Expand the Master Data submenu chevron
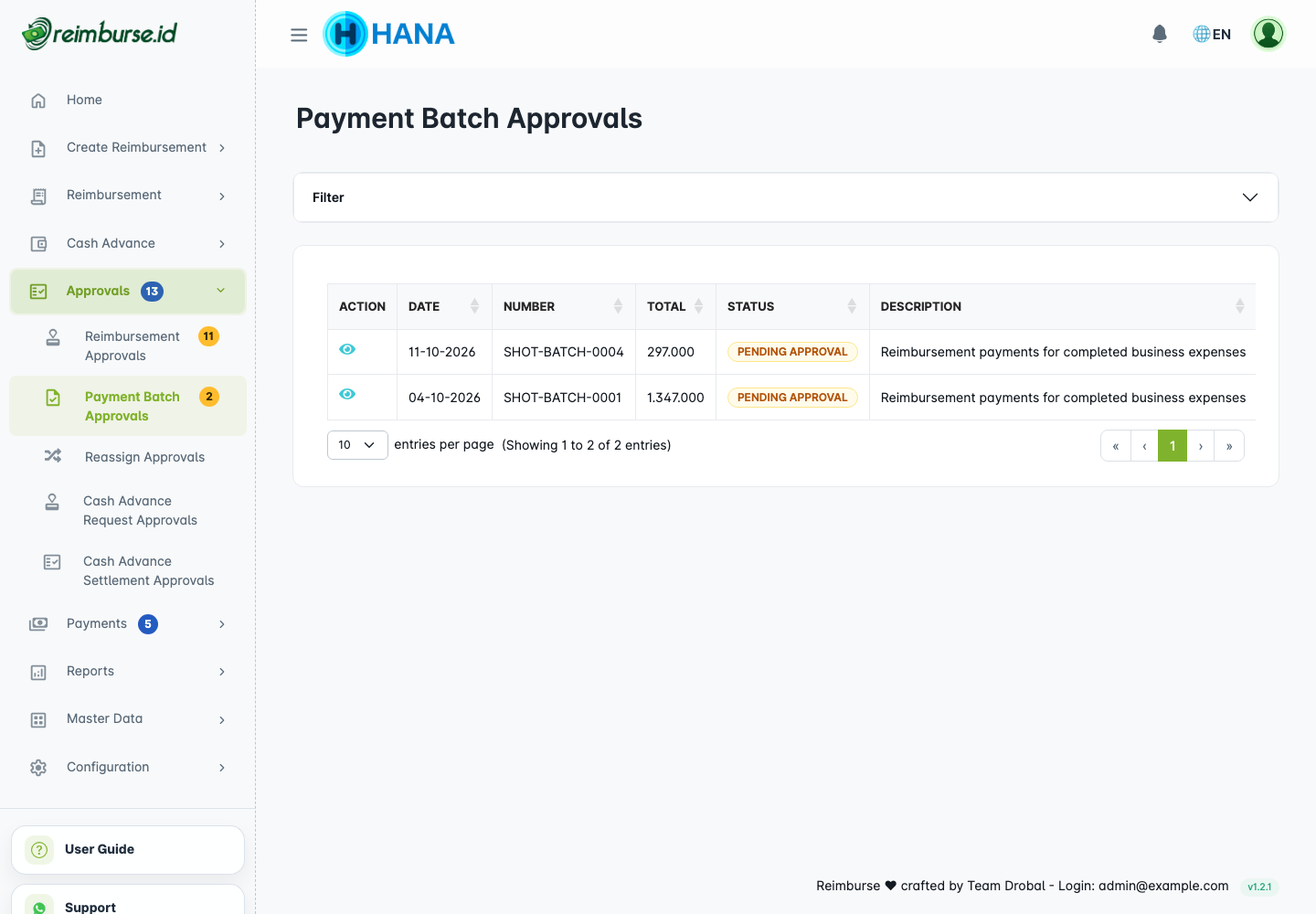 pos(222,720)
